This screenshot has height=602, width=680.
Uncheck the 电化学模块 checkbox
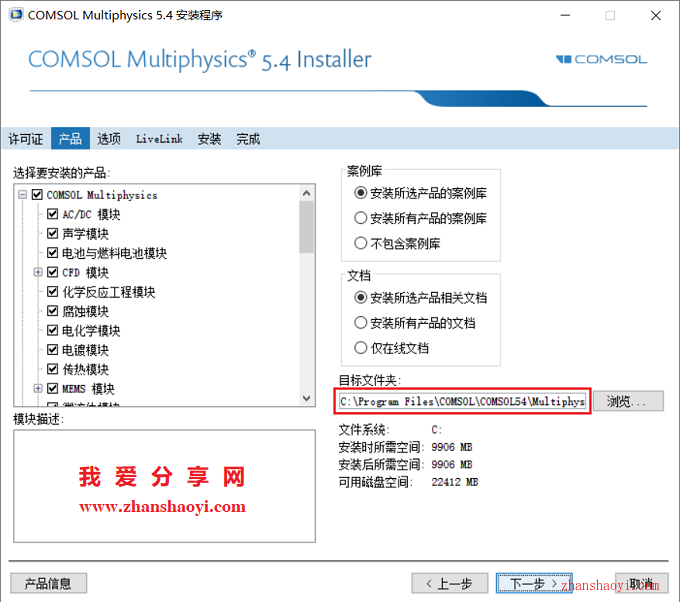point(52,330)
